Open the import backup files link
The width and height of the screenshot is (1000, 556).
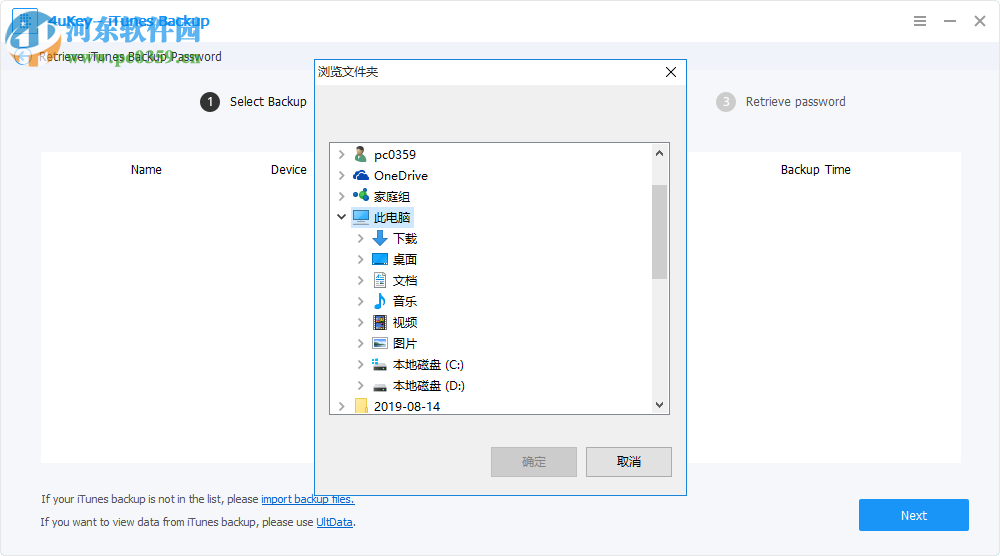[x=307, y=499]
